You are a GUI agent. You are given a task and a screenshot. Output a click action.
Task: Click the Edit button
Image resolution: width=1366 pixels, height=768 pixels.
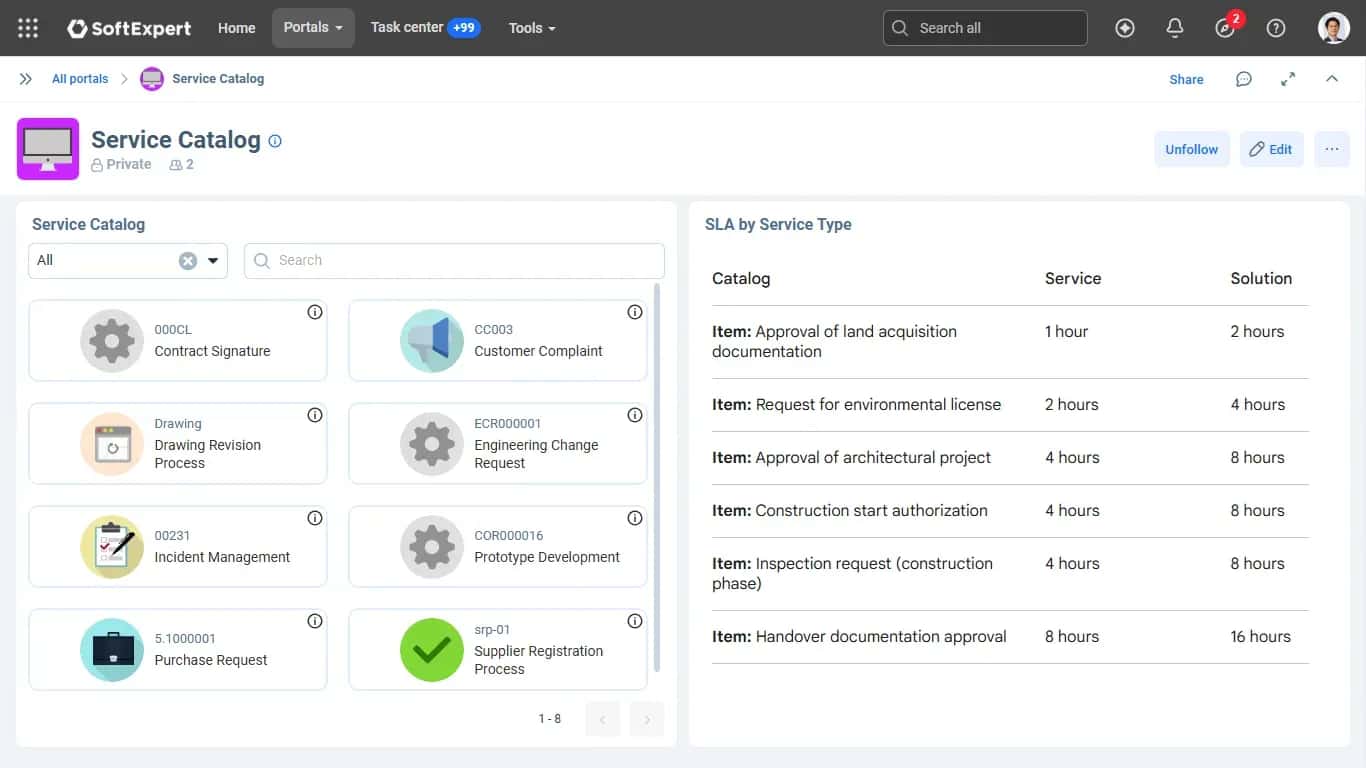1271,149
